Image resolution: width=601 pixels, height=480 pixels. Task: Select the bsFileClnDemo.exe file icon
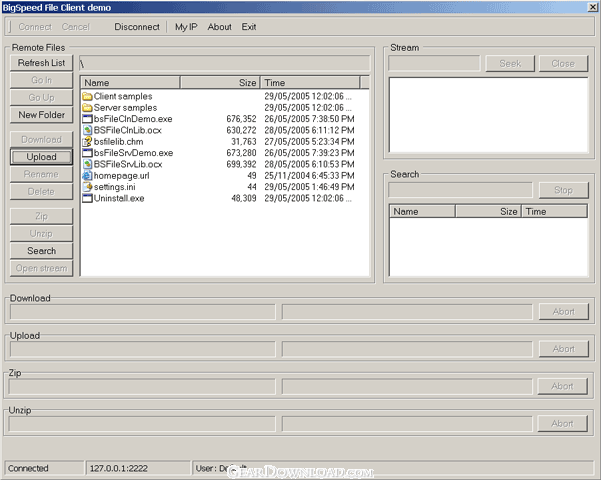point(87,119)
